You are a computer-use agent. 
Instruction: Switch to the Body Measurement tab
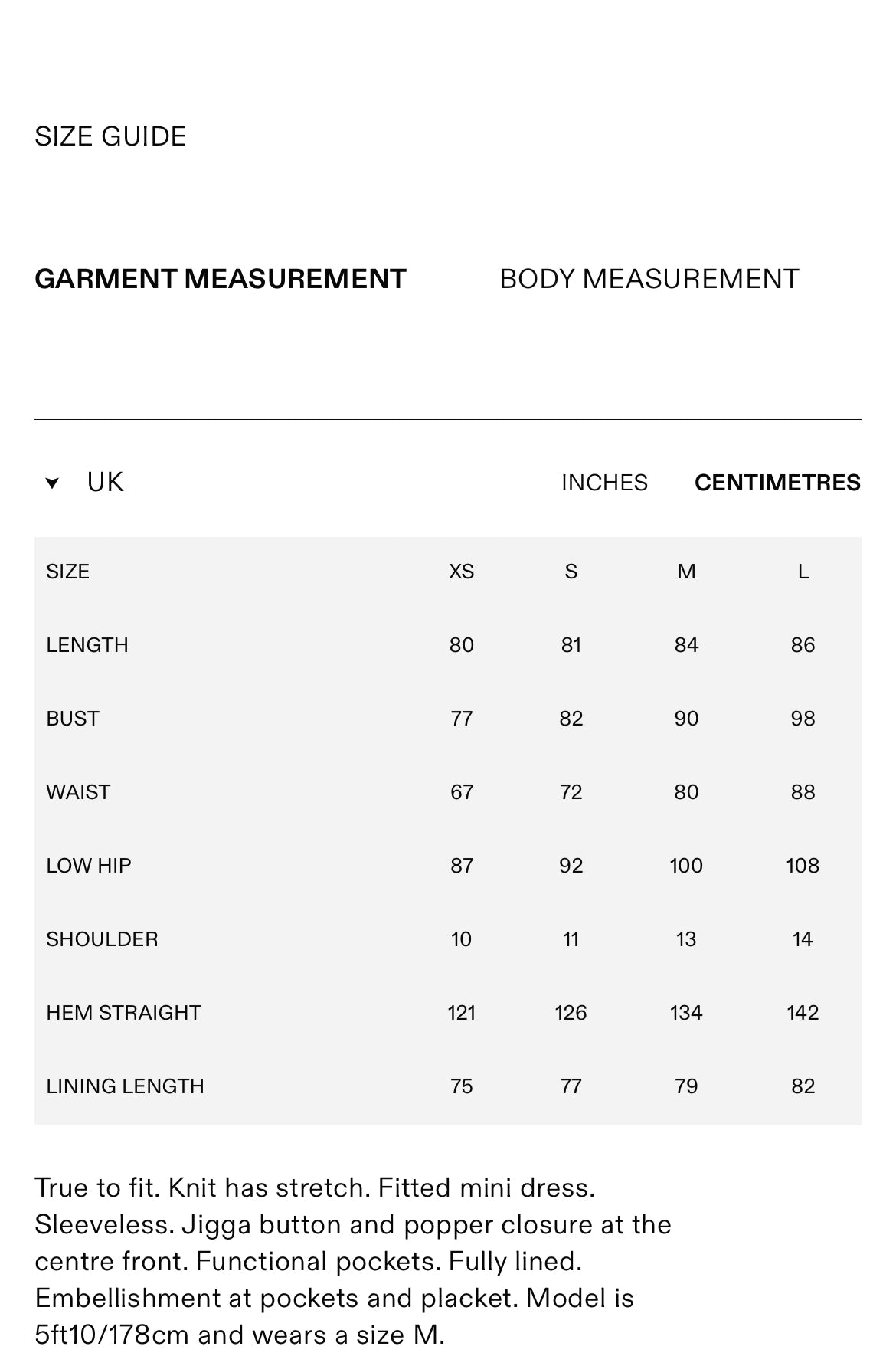point(649,279)
